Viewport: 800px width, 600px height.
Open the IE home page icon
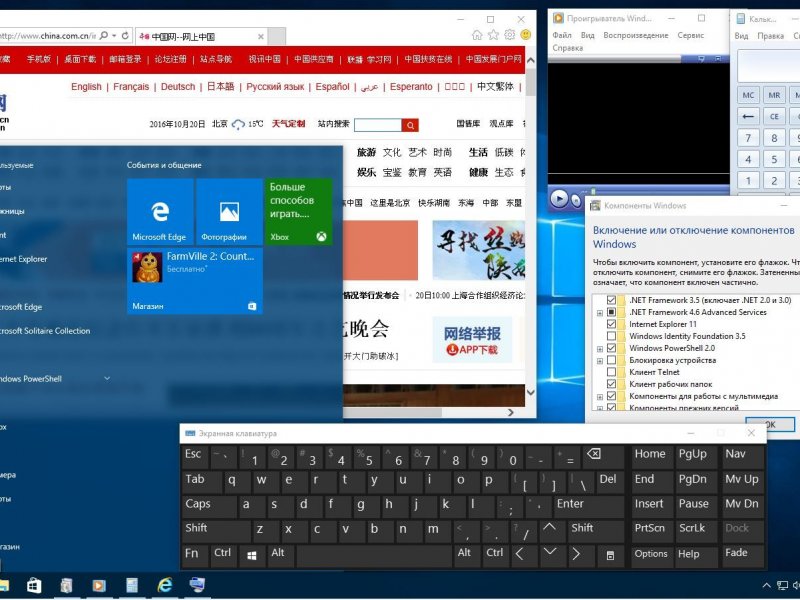pyautogui.click(x=477, y=35)
